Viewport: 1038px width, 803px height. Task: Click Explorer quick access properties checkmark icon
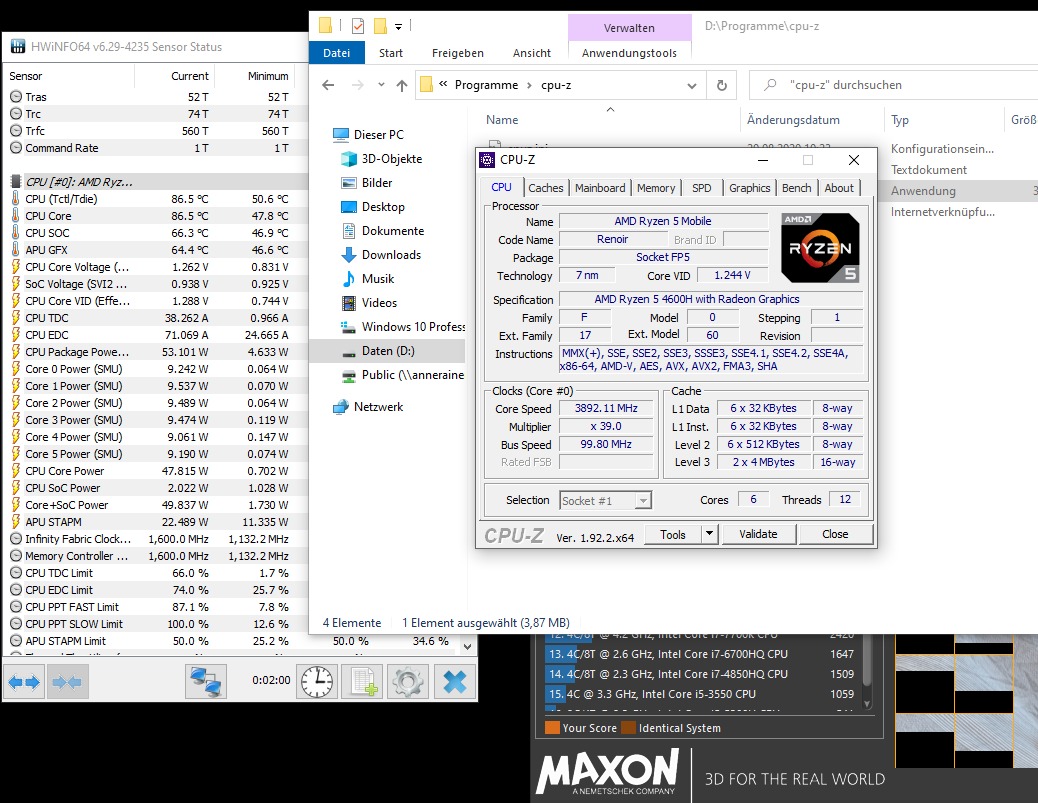pyautogui.click(x=358, y=26)
